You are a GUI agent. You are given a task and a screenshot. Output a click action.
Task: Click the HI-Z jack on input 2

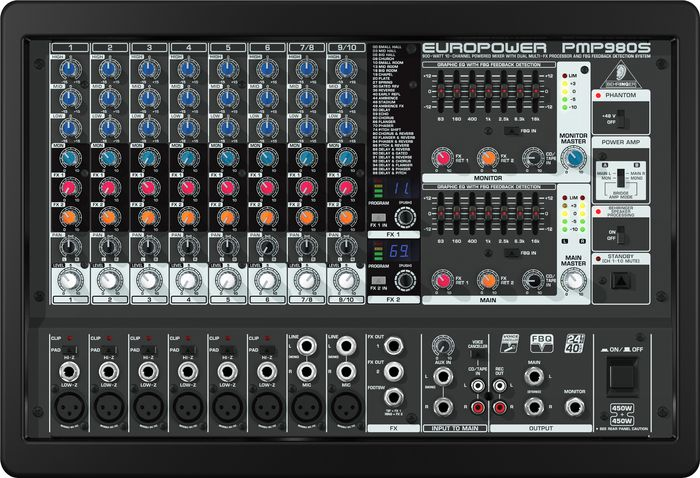click(x=109, y=372)
